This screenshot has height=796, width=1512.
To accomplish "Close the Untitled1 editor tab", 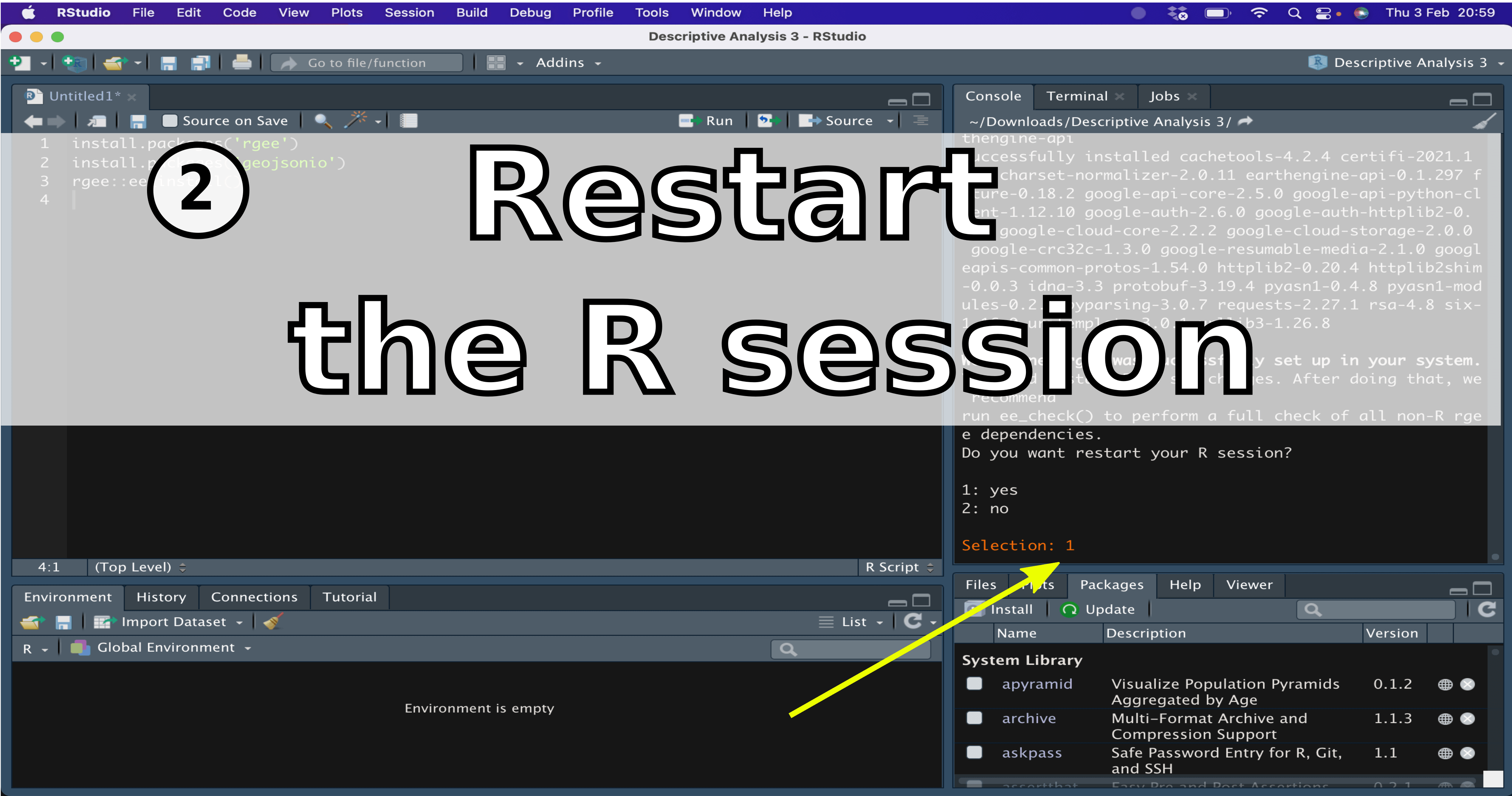I will pos(132,97).
